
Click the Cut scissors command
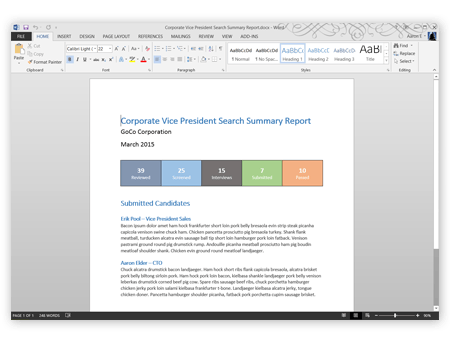coord(34,46)
